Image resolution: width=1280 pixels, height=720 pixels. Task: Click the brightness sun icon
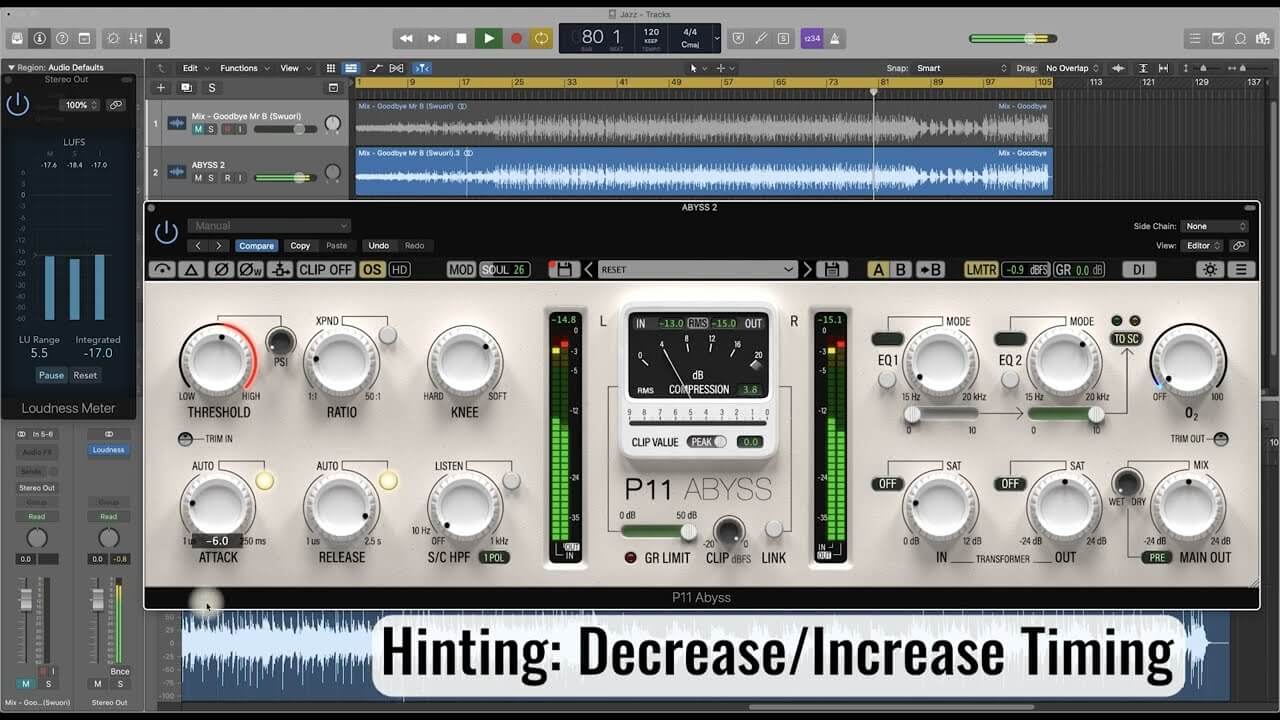(x=1210, y=270)
